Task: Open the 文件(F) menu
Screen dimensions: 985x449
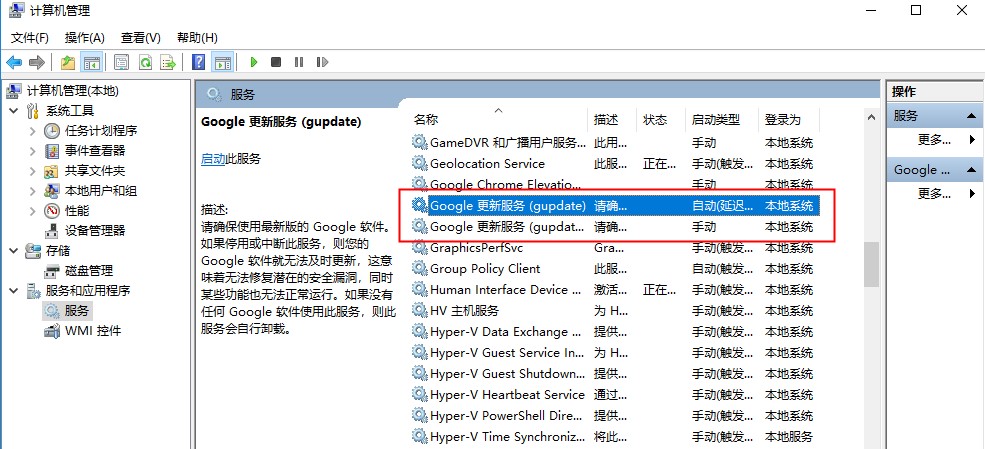Action: (30, 38)
